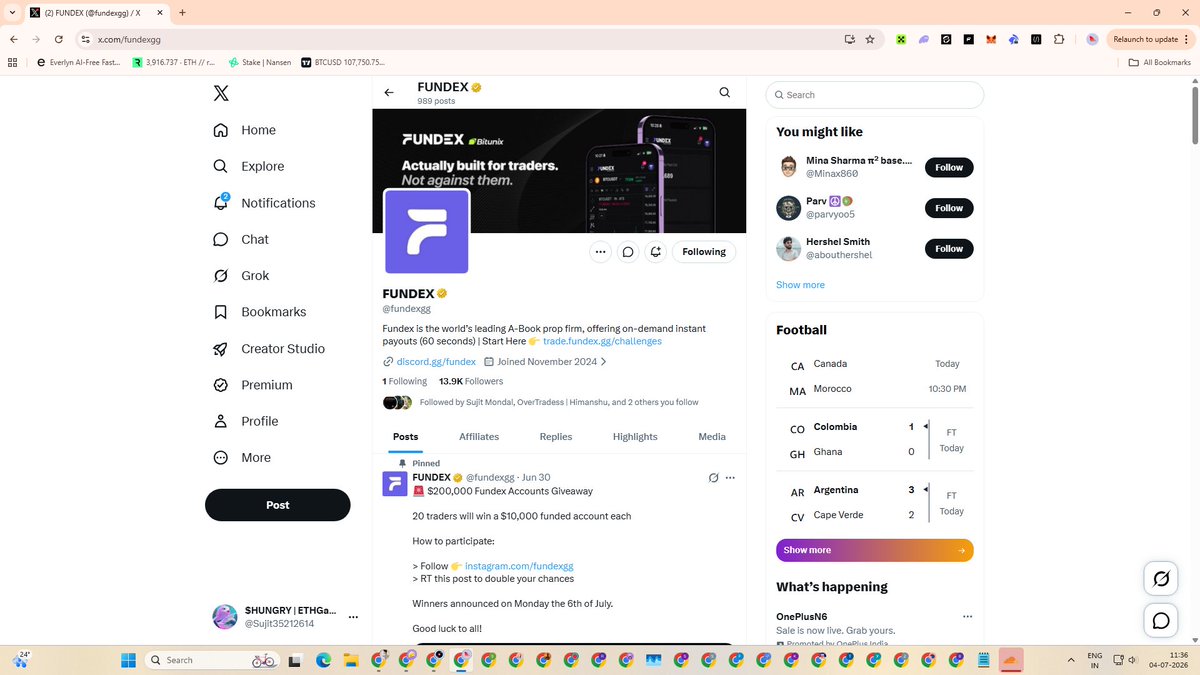
Task: Open the Chrome apps grid on bookmarks bar
Action: tap(13, 62)
